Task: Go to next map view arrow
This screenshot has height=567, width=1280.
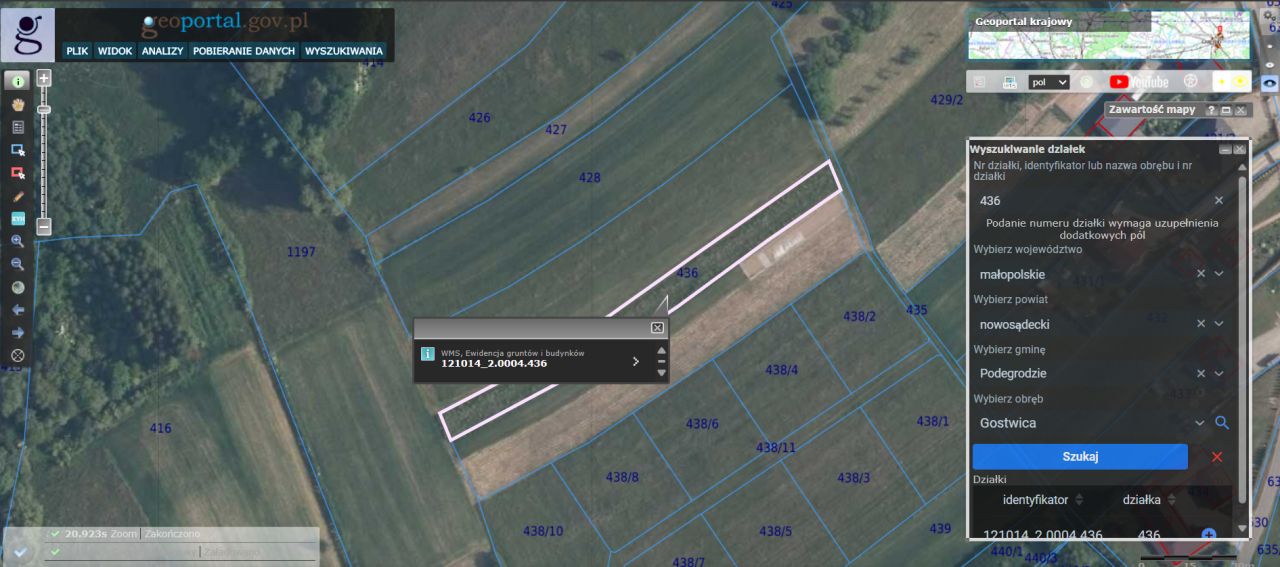Action: (18, 332)
